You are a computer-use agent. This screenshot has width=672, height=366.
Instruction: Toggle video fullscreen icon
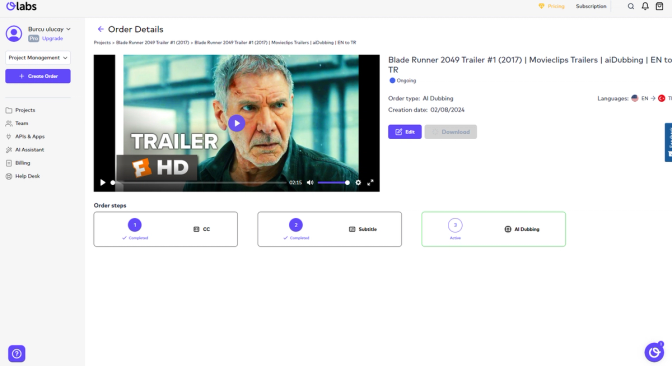(370, 183)
